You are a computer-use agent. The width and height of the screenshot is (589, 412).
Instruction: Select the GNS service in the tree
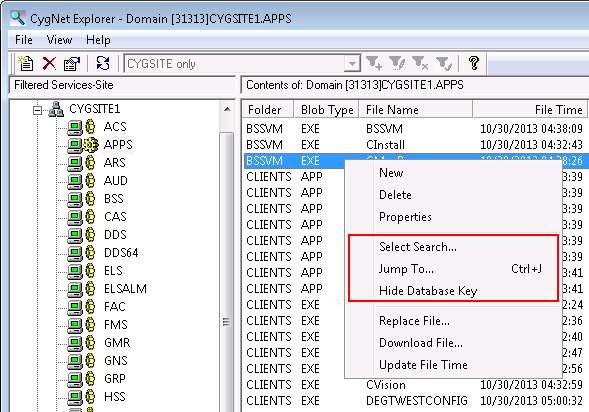pos(116,361)
